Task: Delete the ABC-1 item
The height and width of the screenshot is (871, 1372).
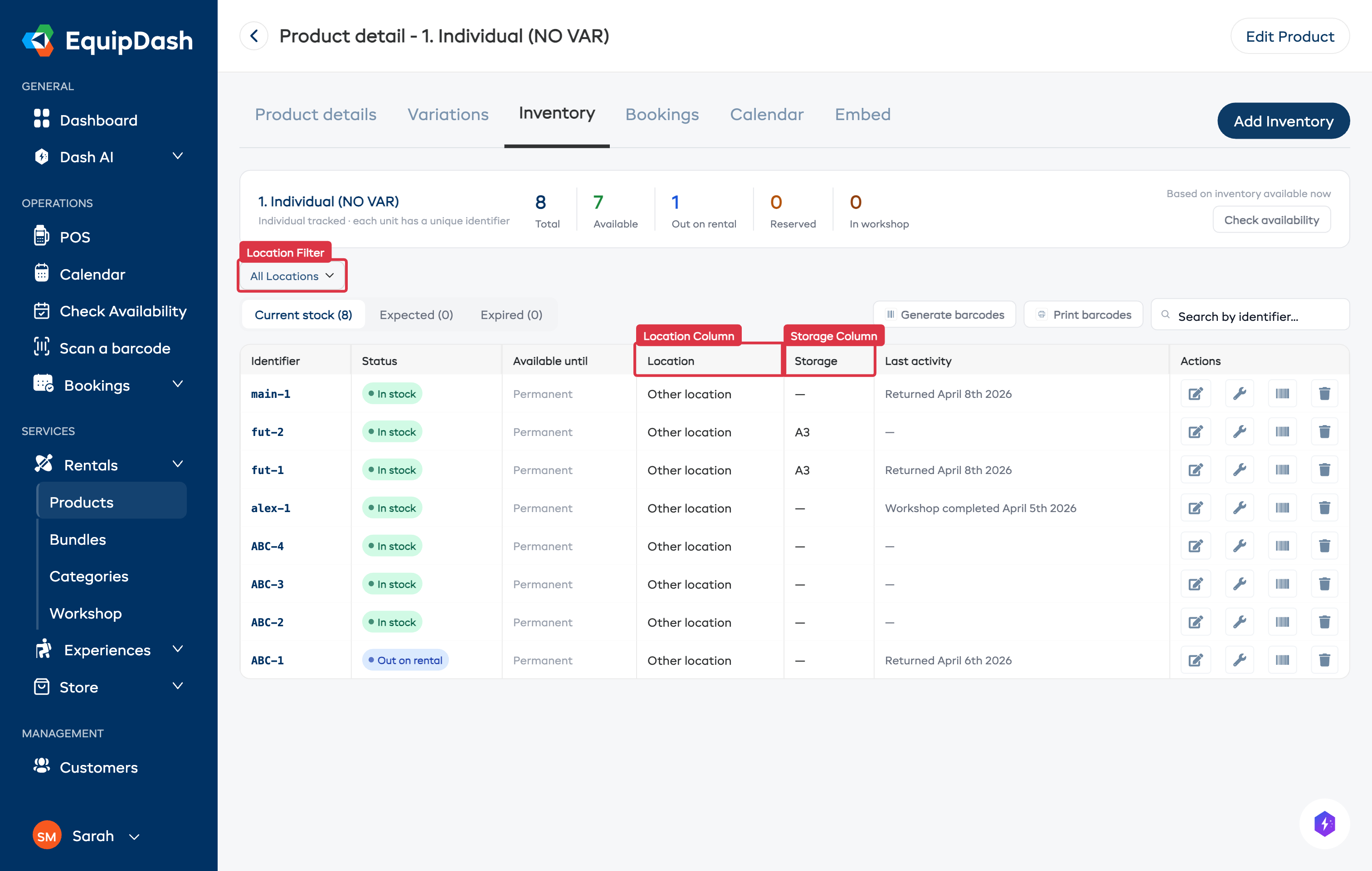Action: [1324, 660]
